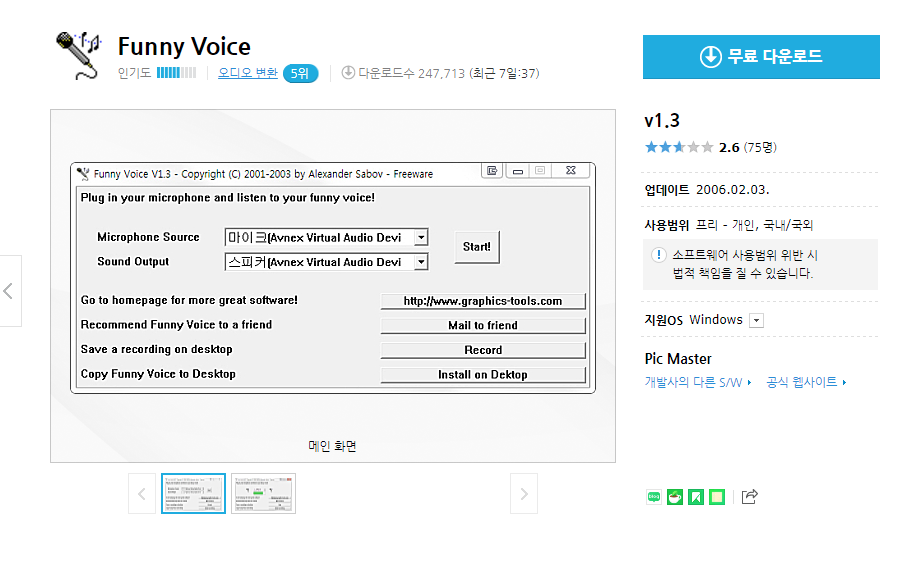Click the 'Sound Output' label
The image size is (909, 564).
(133, 261)
